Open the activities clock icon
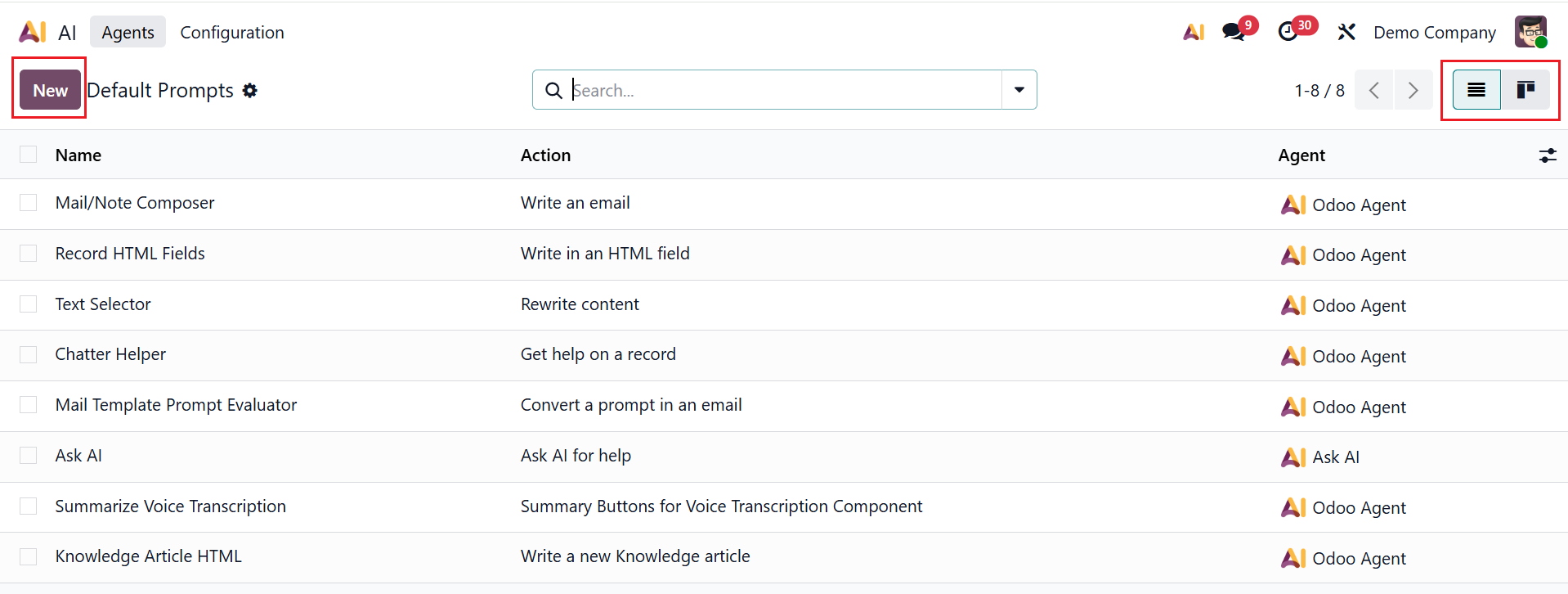This screenshot has height=594, width=1568. [x=1288, y=32]
